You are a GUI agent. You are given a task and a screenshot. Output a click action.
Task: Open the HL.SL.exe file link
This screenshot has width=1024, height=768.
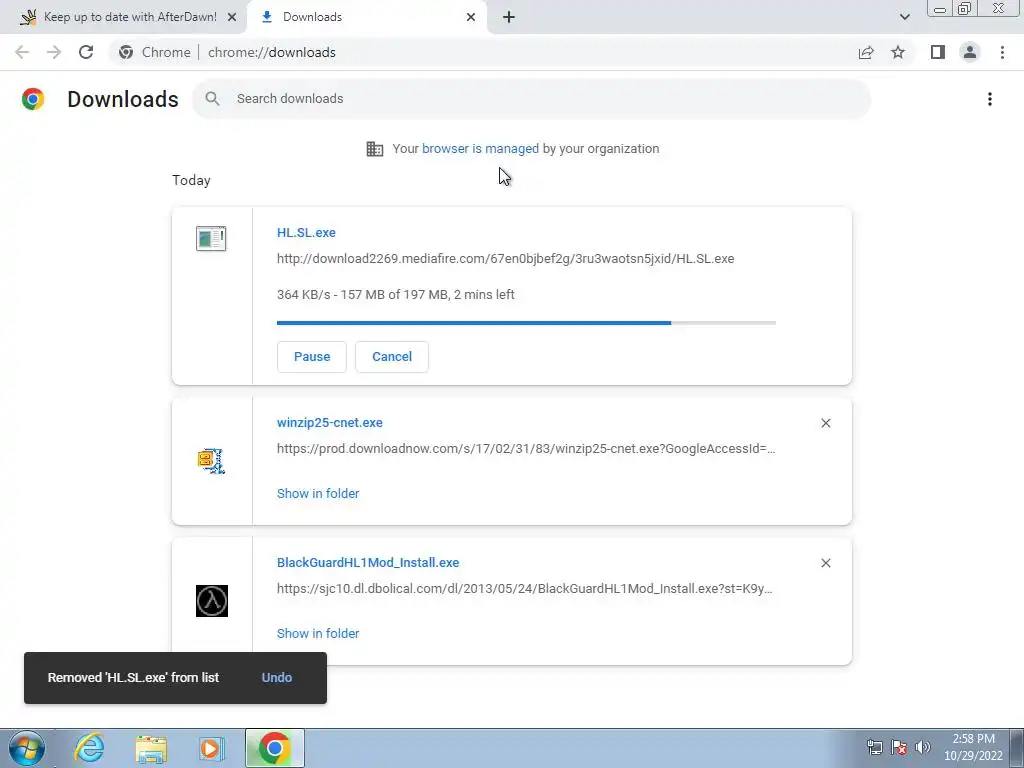tap(306, 232)
